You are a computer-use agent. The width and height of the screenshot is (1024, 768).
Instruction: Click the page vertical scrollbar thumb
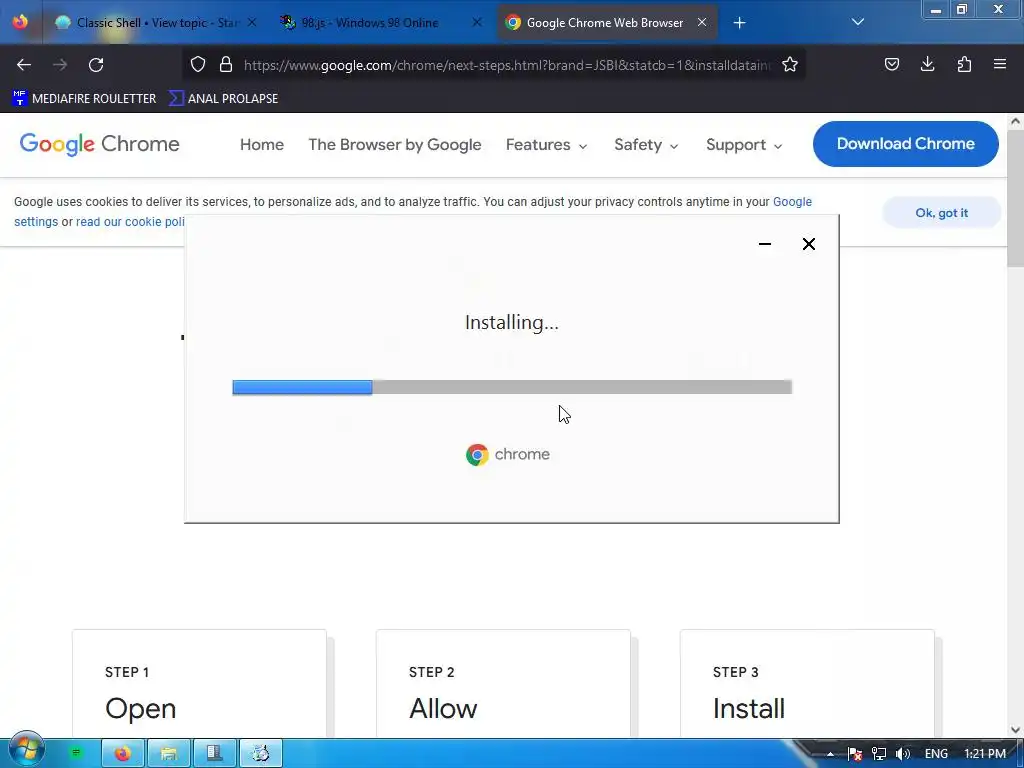pos(1015,199)
